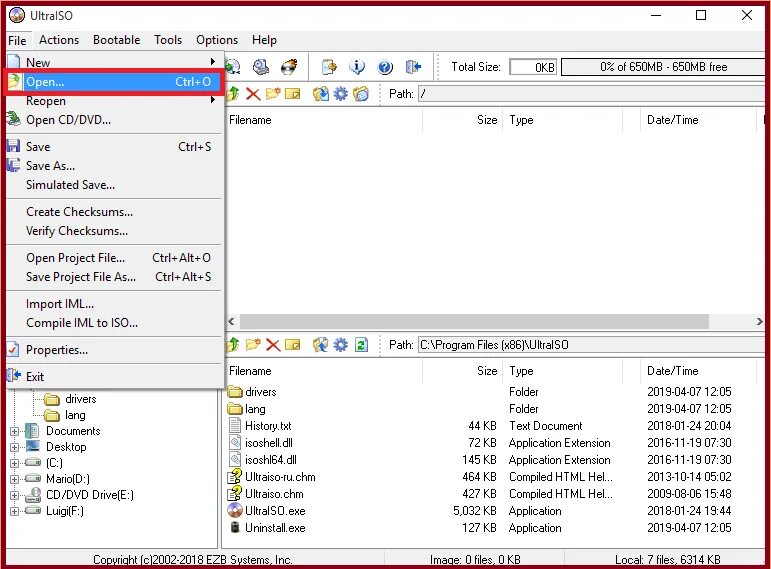Select History.txt in file list
This screenshot has width=771, height=569.
click(268, 426)
